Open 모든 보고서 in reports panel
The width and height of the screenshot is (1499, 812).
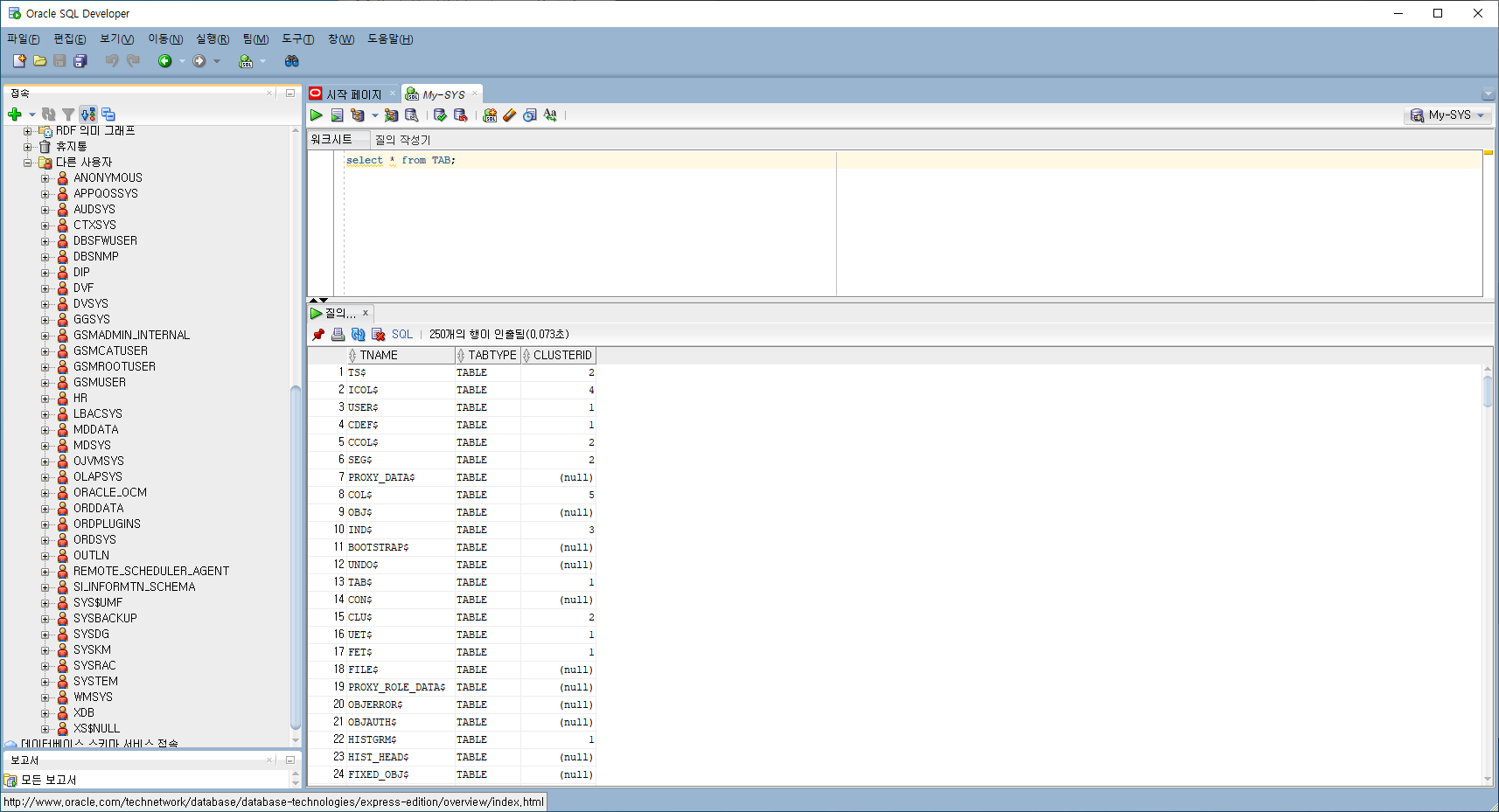(x=49, y=781)
